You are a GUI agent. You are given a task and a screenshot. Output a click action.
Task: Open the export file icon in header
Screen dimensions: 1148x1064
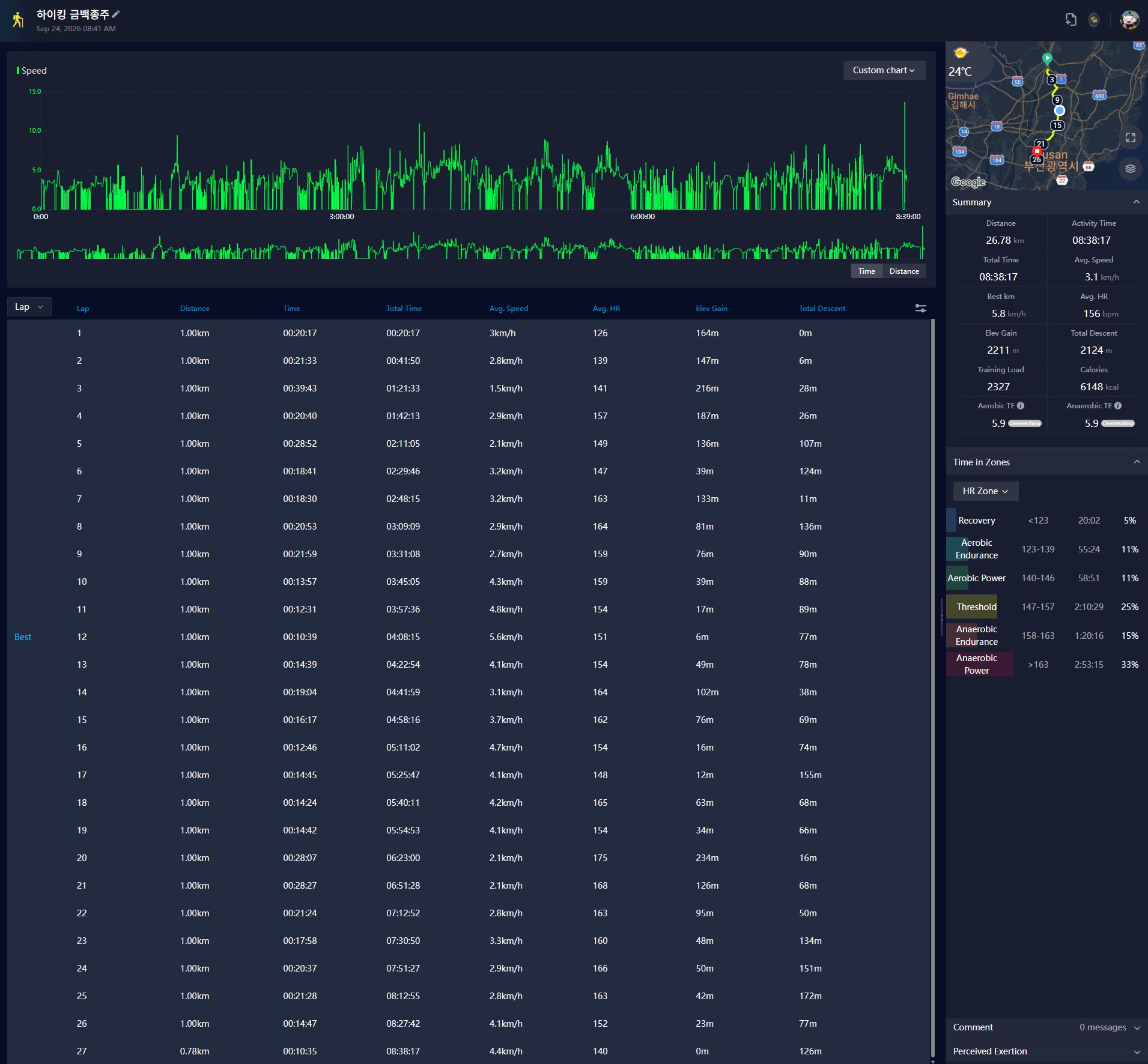coord(1071,20)
